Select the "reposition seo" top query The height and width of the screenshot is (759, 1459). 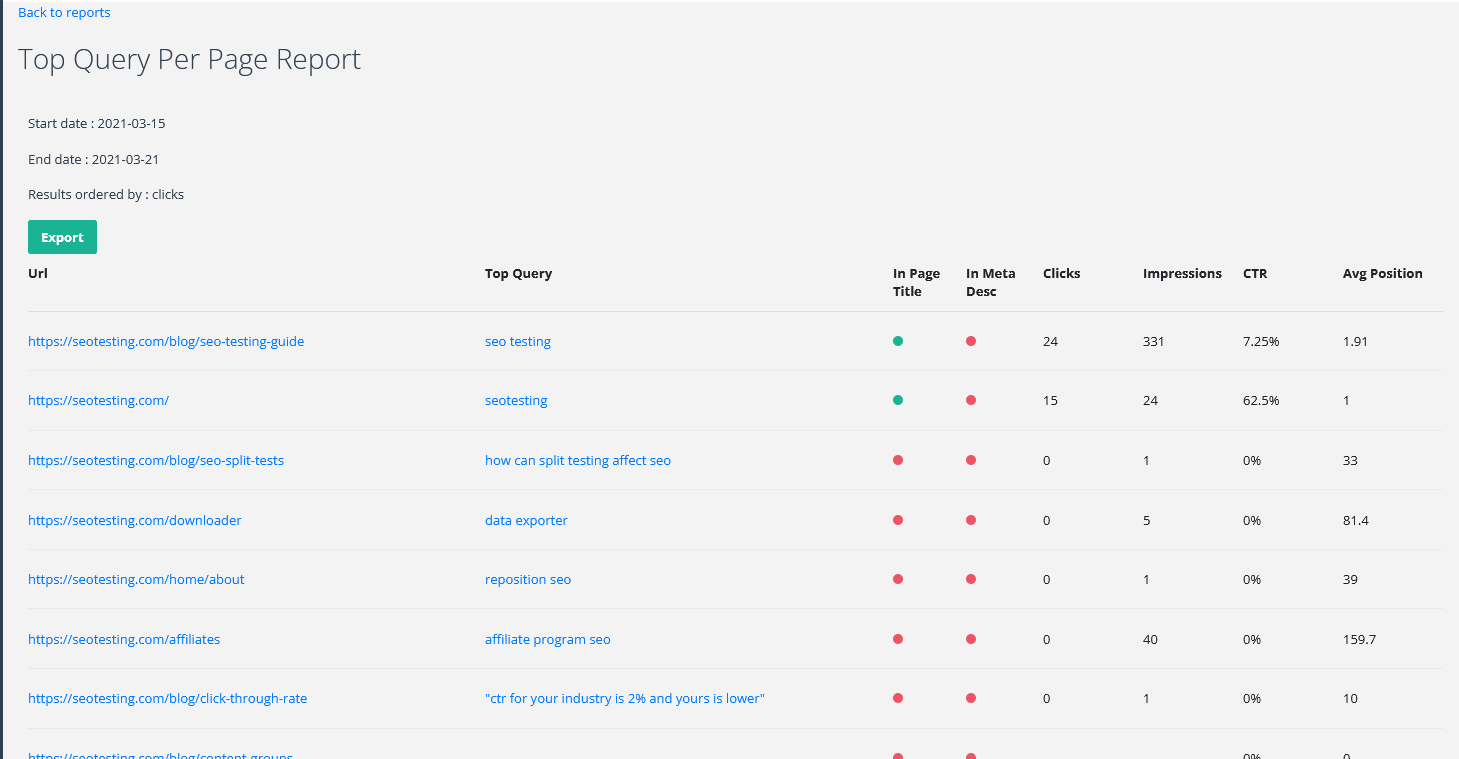pyautogui.click(x=528, y=579)
